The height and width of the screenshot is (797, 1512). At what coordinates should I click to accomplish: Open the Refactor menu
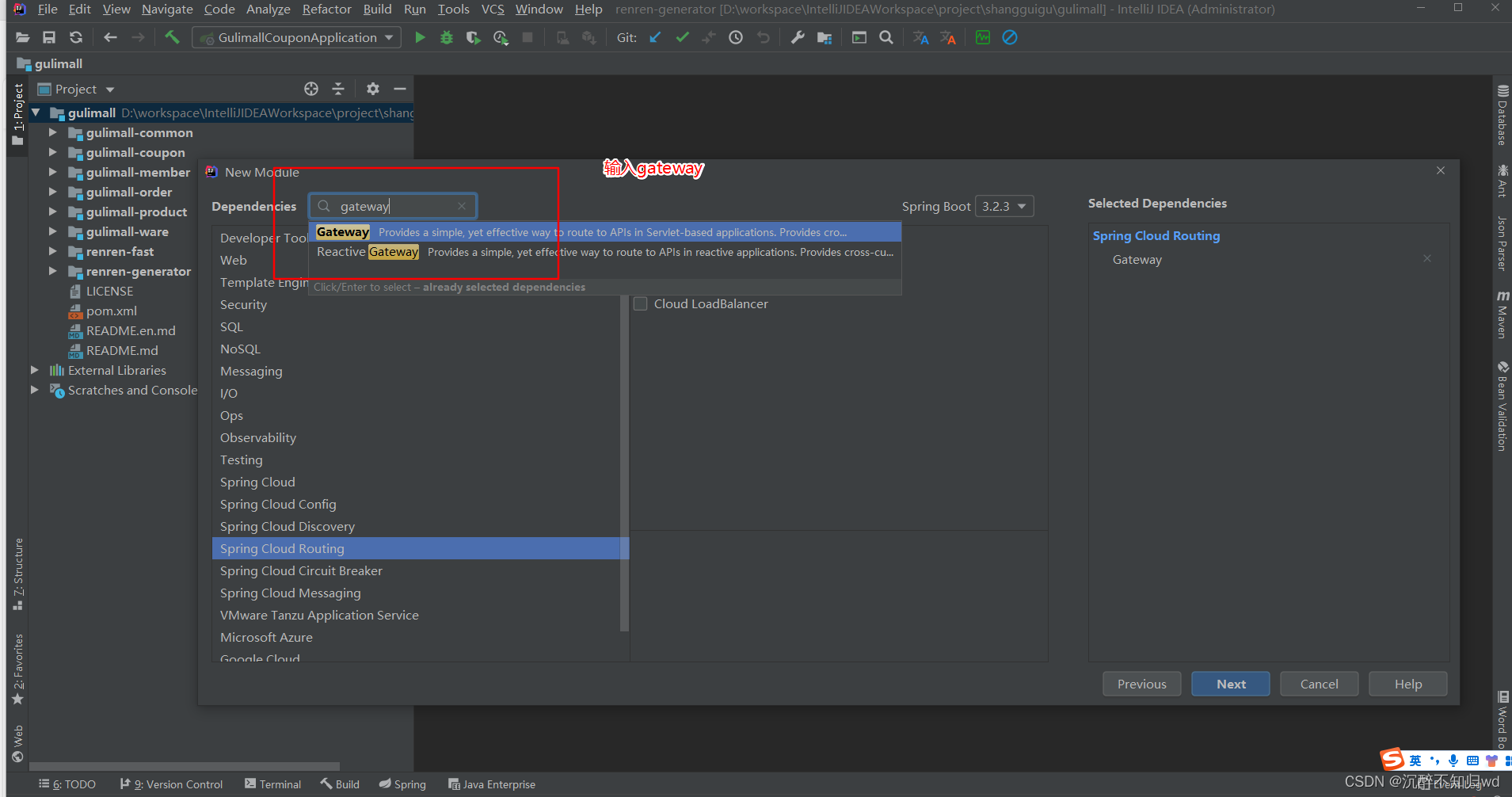326,9
